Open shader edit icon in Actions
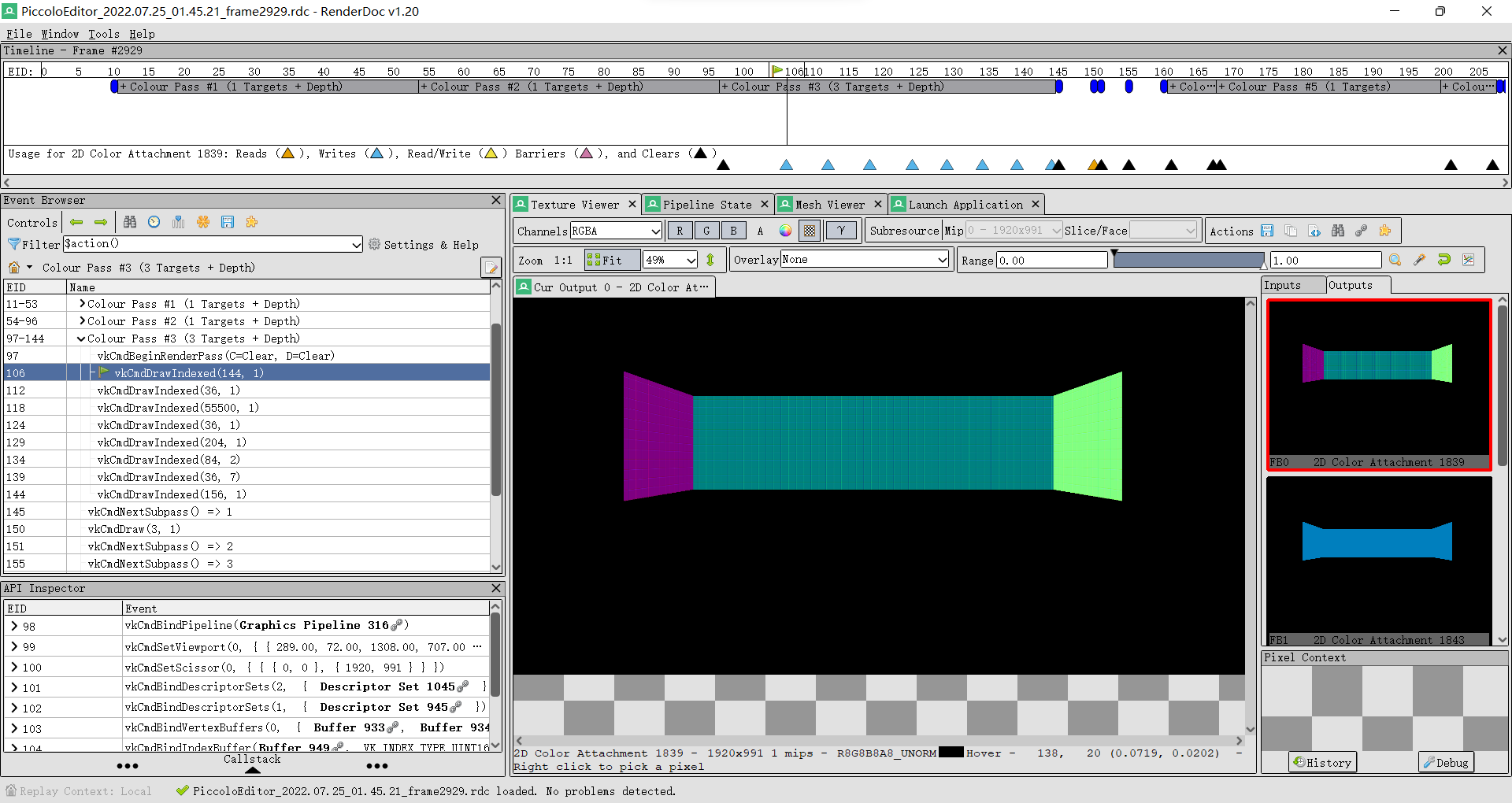This screenshot has height=803, width=1512. 1314,231
